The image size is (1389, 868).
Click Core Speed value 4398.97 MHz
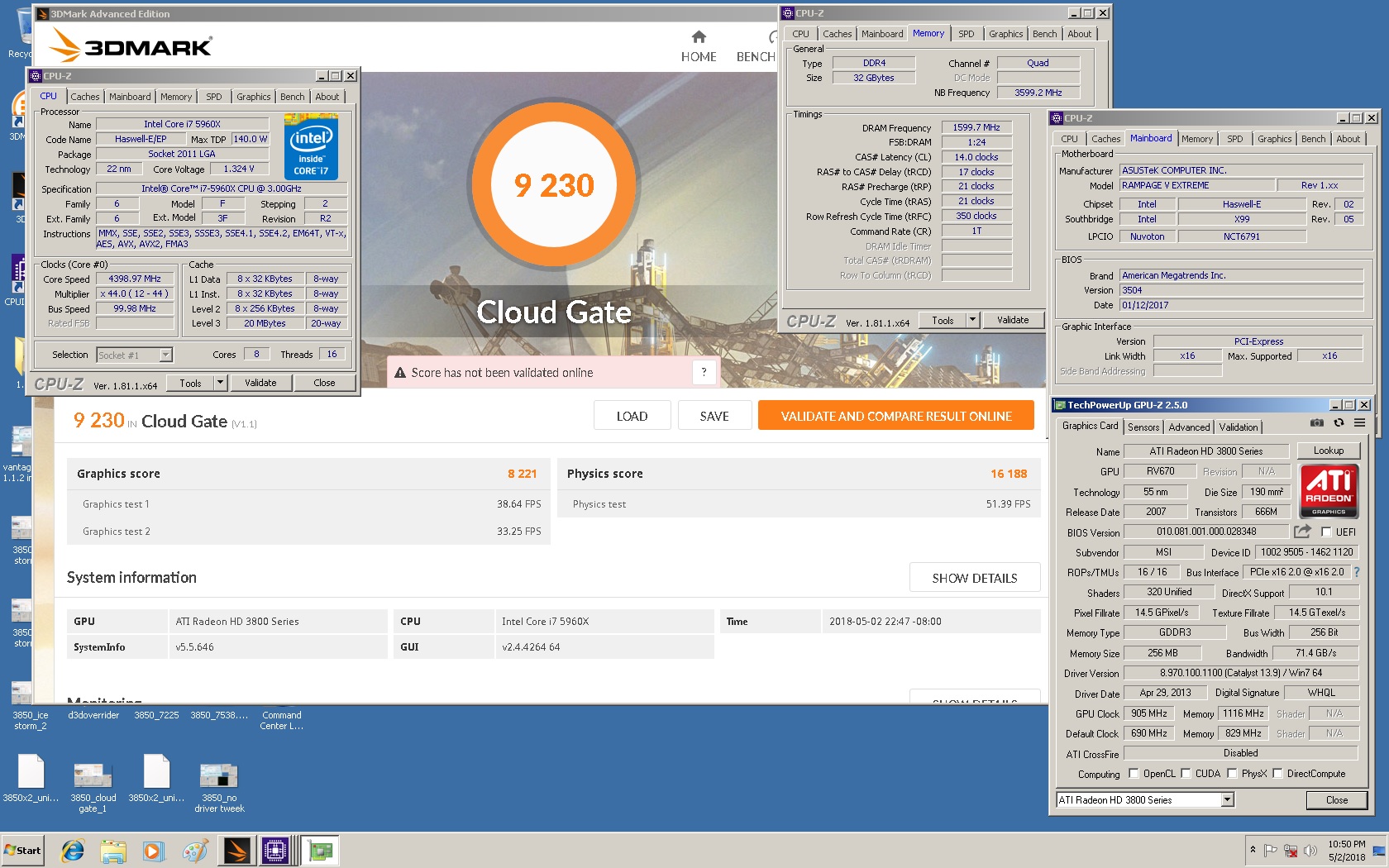[x=135, y=279]
